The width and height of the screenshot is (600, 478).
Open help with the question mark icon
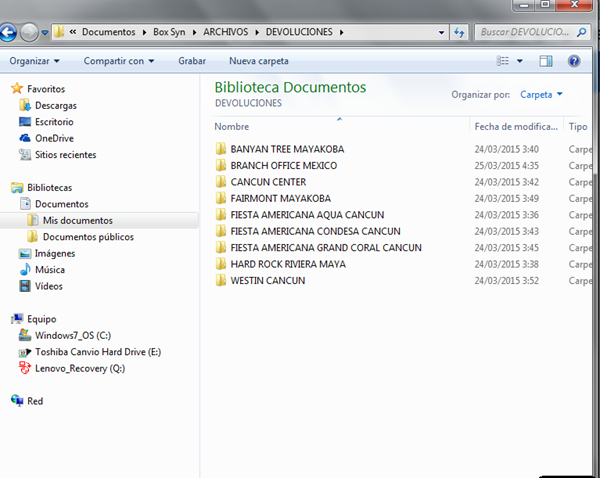pyautogui.click(x=574, y=61)
